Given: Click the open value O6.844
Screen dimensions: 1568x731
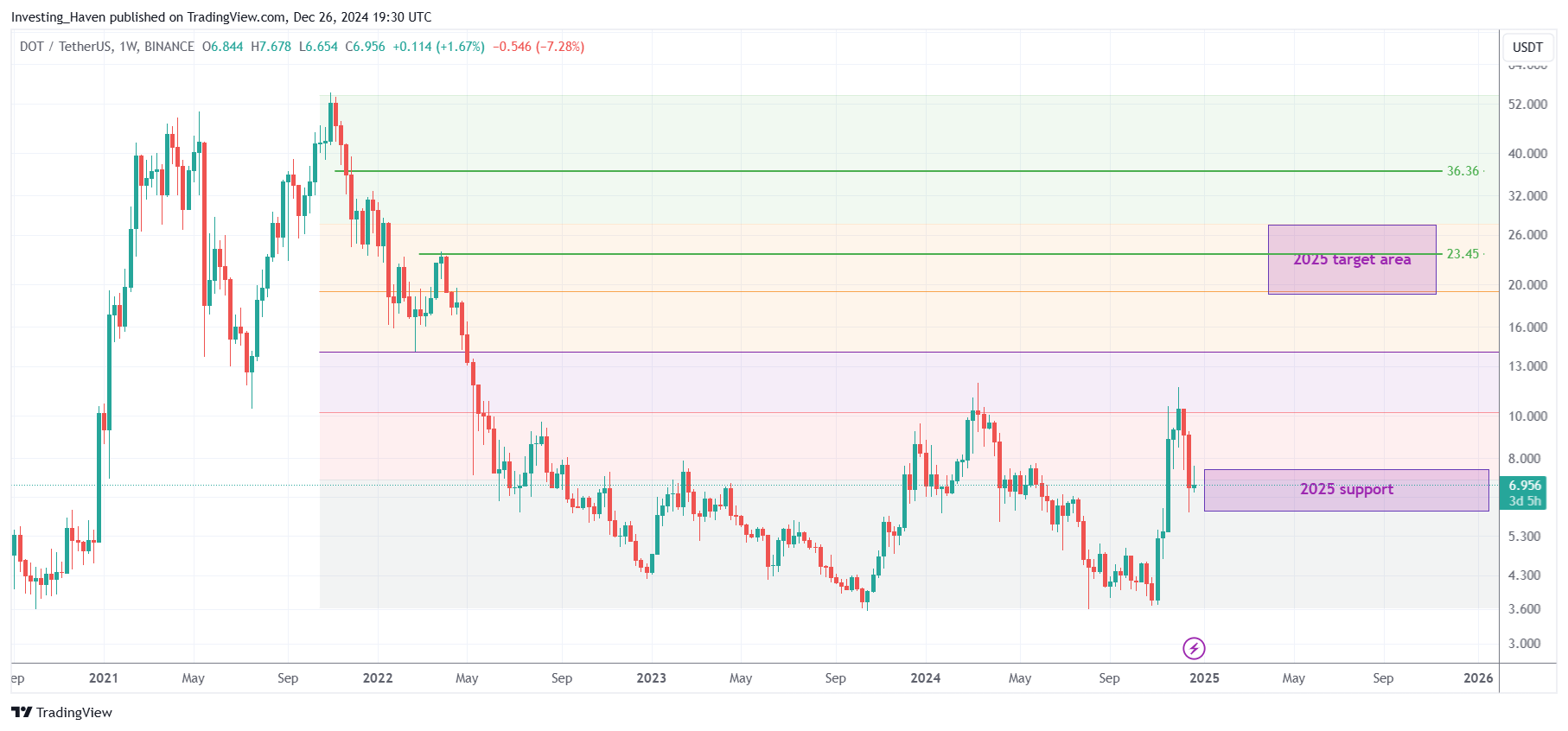Looking at the screenshot, I should 223,47.
